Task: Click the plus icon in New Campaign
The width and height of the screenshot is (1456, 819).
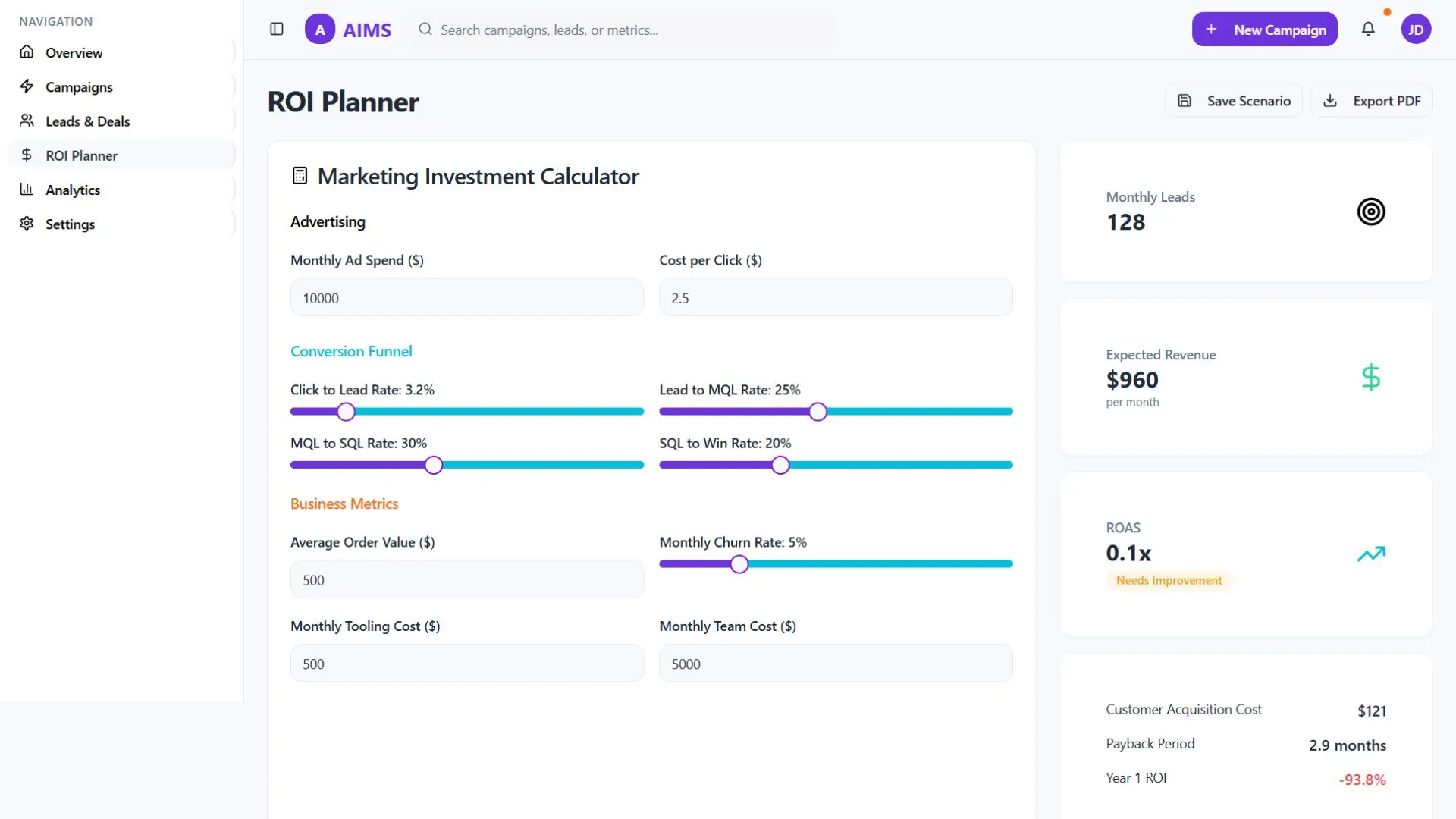Action: pyautogui.click(x=1211, y=29)
